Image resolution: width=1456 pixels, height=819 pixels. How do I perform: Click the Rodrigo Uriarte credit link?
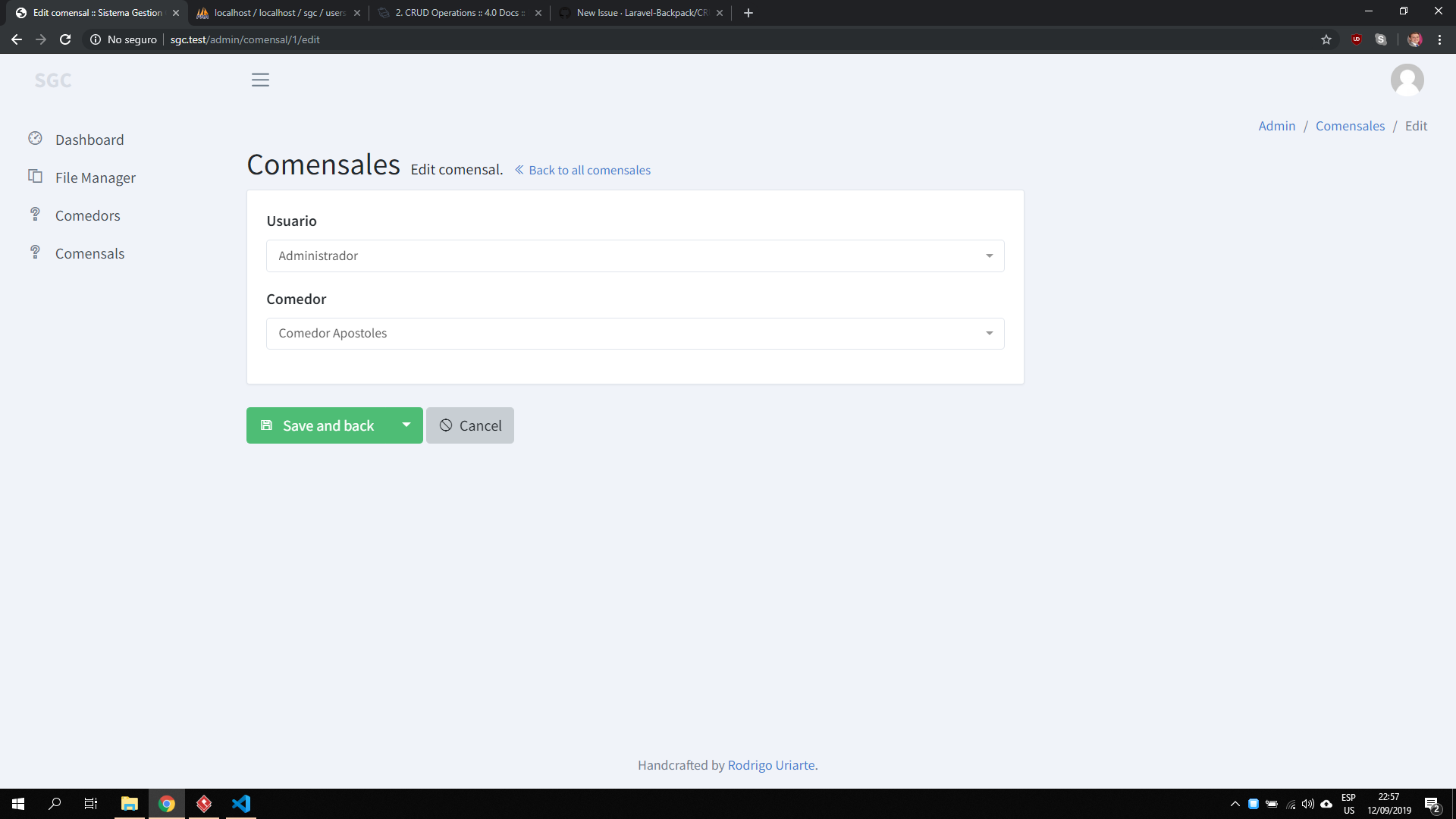[x=771, y=765]
